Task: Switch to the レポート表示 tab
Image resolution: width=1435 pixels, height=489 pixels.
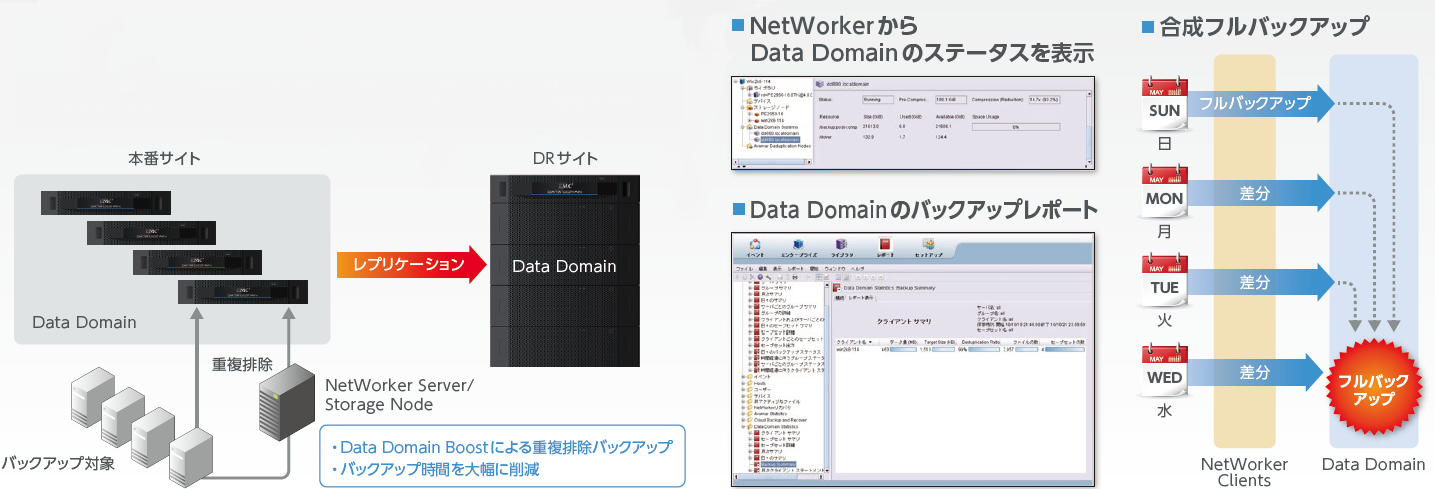Action: pyautogui.click(x=861, y=298)
